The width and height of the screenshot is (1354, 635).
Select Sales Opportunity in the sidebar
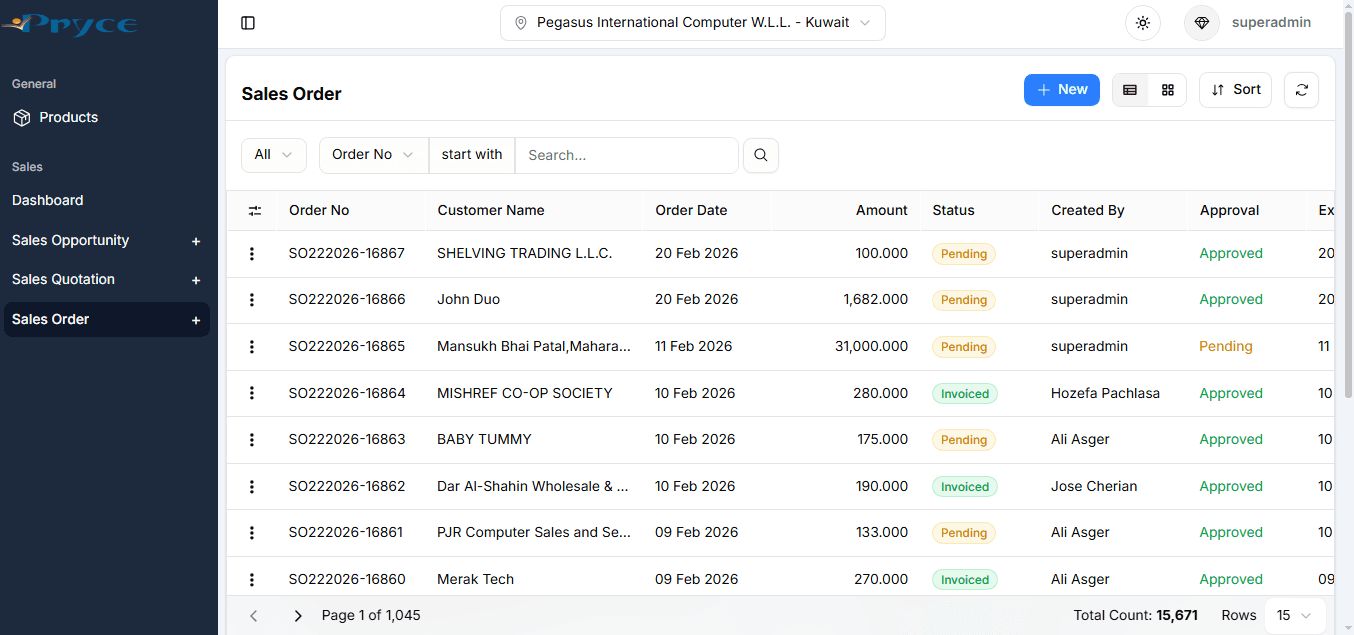(70, 240)
